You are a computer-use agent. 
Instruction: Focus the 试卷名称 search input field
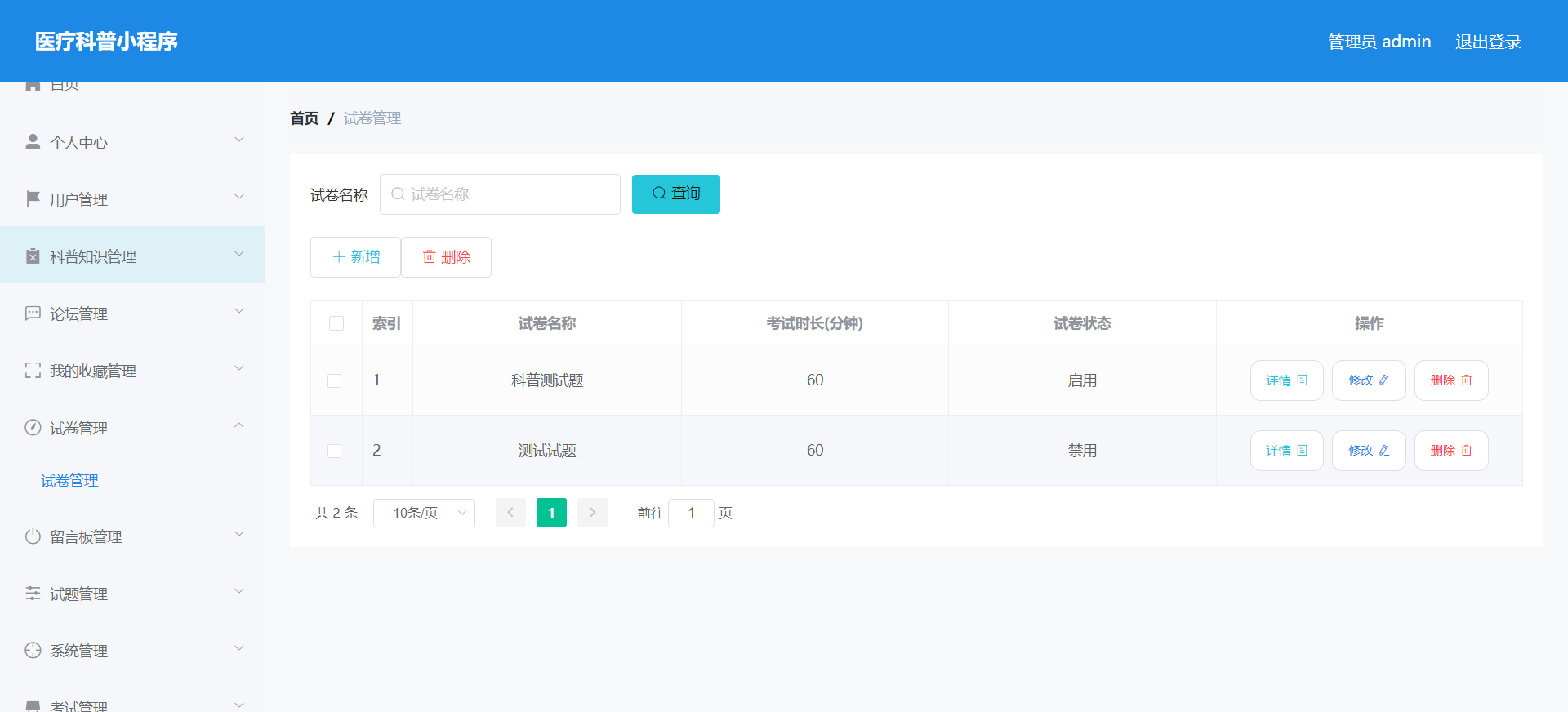[500, 194]
